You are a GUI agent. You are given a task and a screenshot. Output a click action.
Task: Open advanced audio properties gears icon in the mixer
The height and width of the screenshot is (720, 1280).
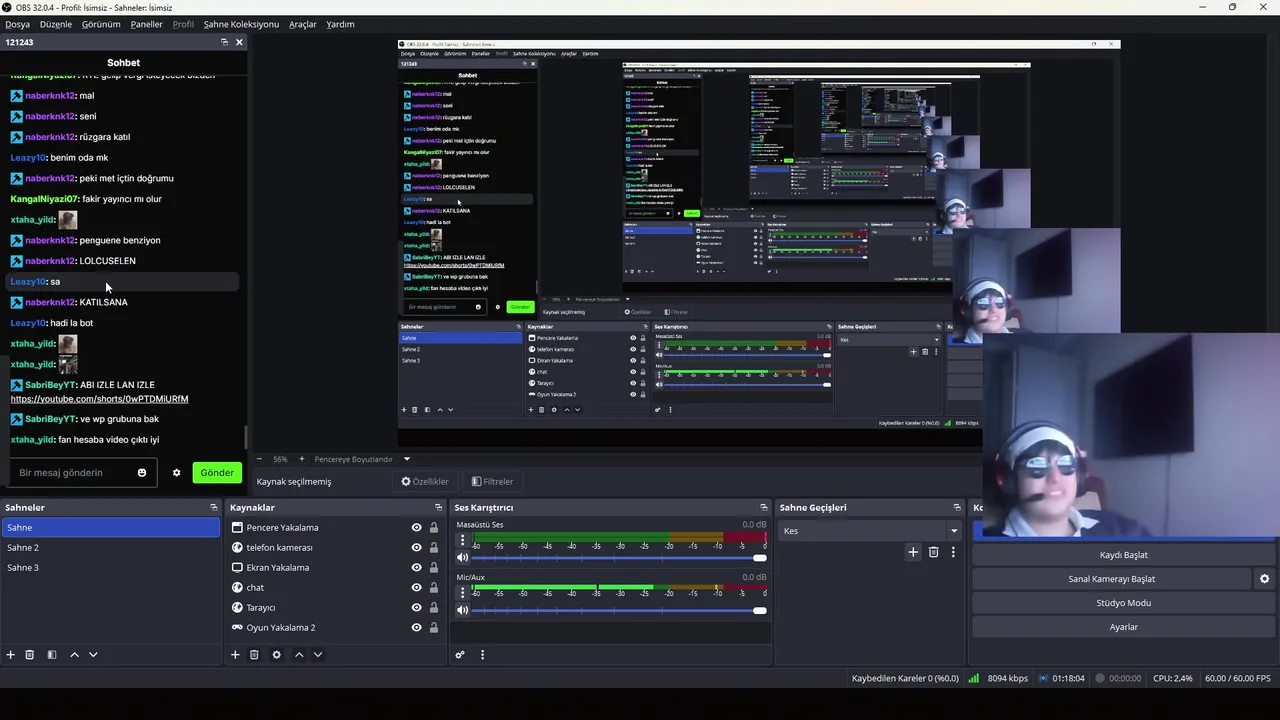(460, 655)
